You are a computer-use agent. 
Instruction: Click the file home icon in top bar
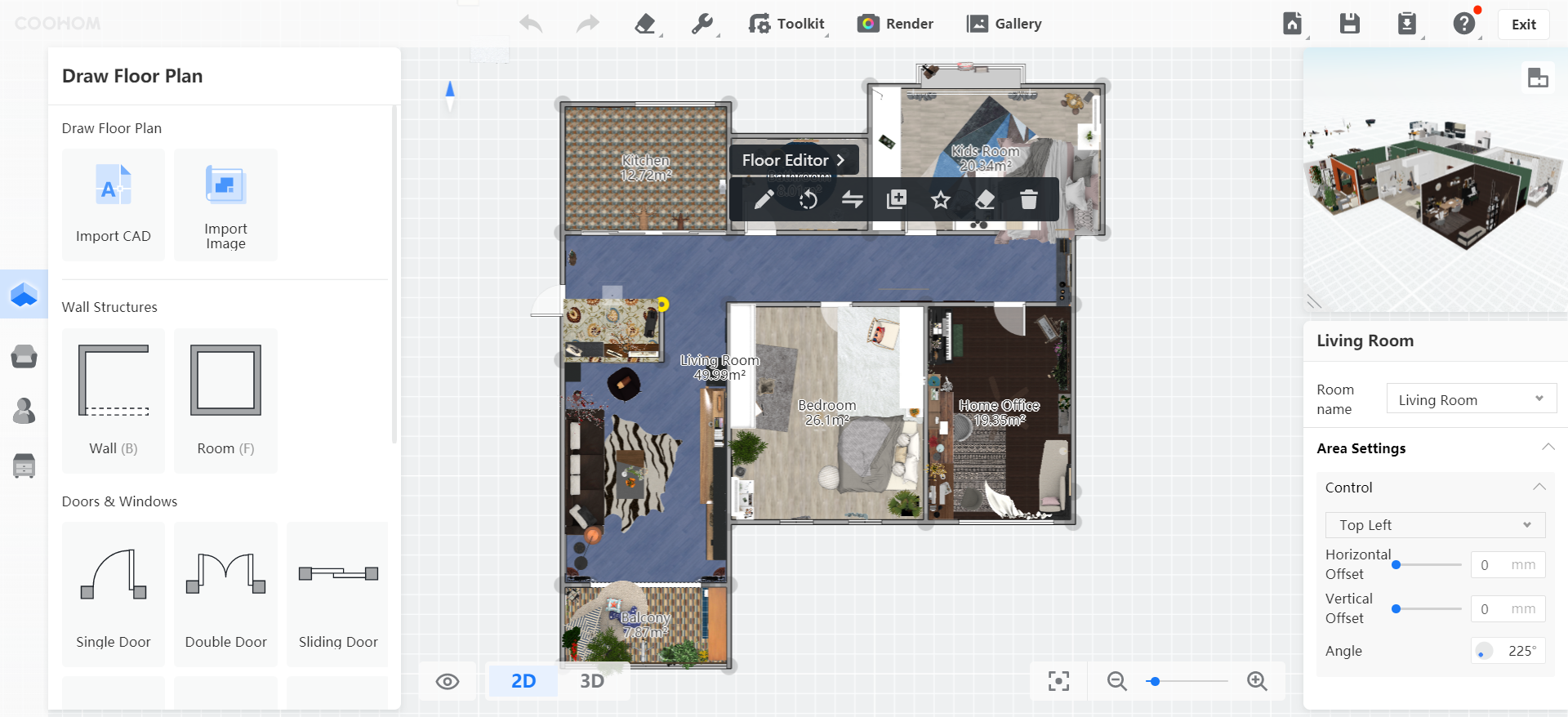(x=1292, y=24)
